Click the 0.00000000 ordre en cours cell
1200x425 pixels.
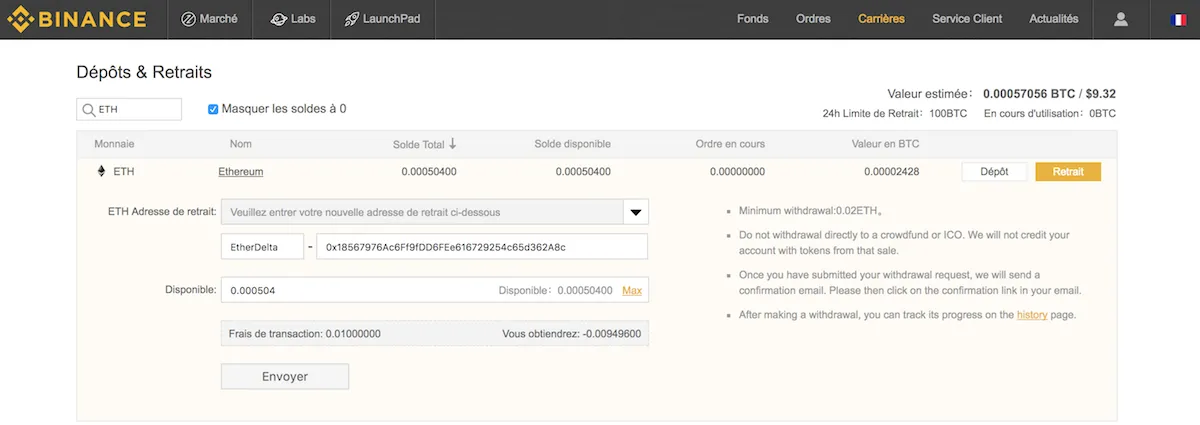click(738, 171)
